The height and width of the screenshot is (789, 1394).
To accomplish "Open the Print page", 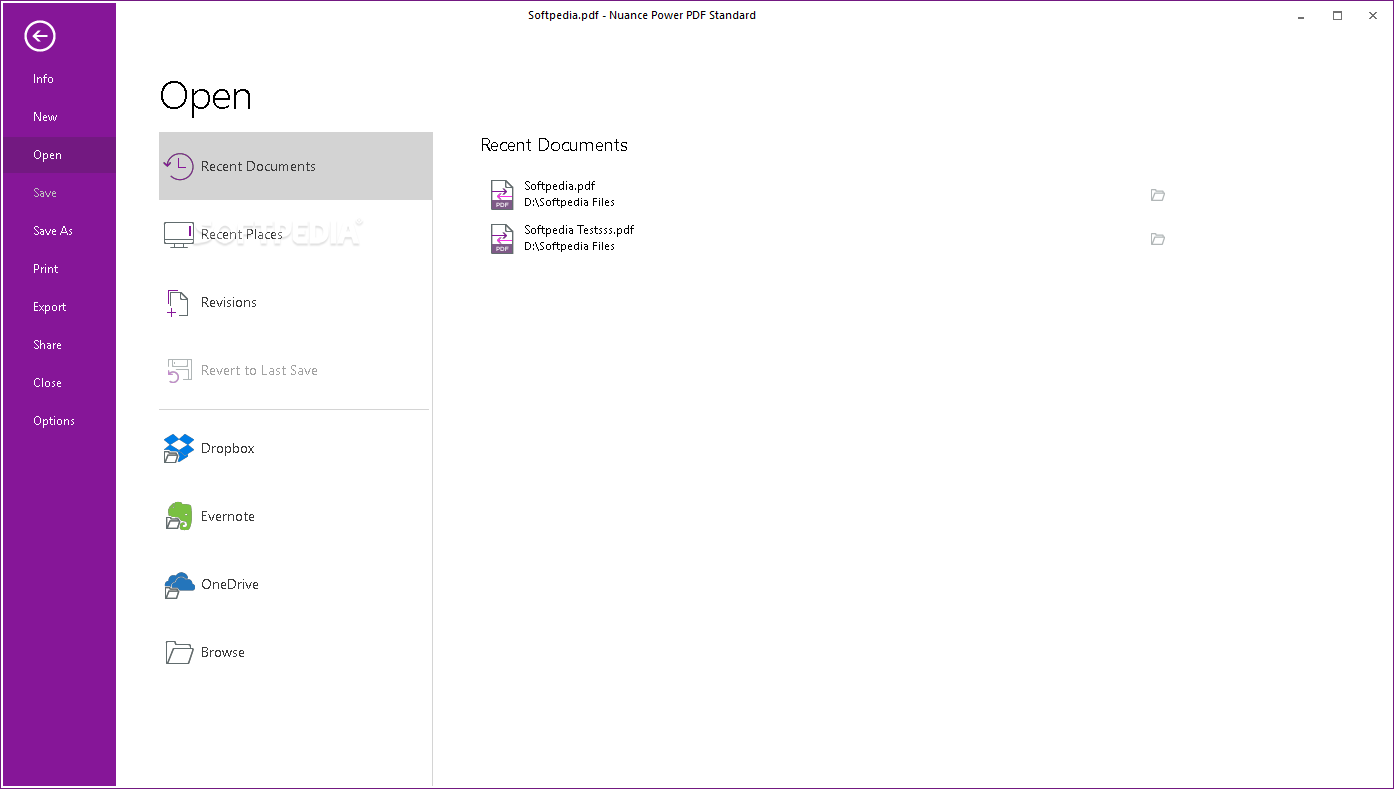I will click(x=46, y=269).
